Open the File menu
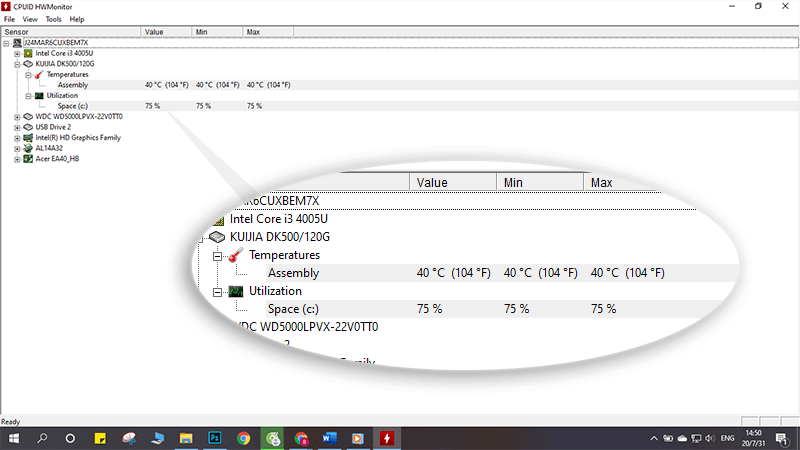The height and width of the screenshot is (450, 800). 9,19
